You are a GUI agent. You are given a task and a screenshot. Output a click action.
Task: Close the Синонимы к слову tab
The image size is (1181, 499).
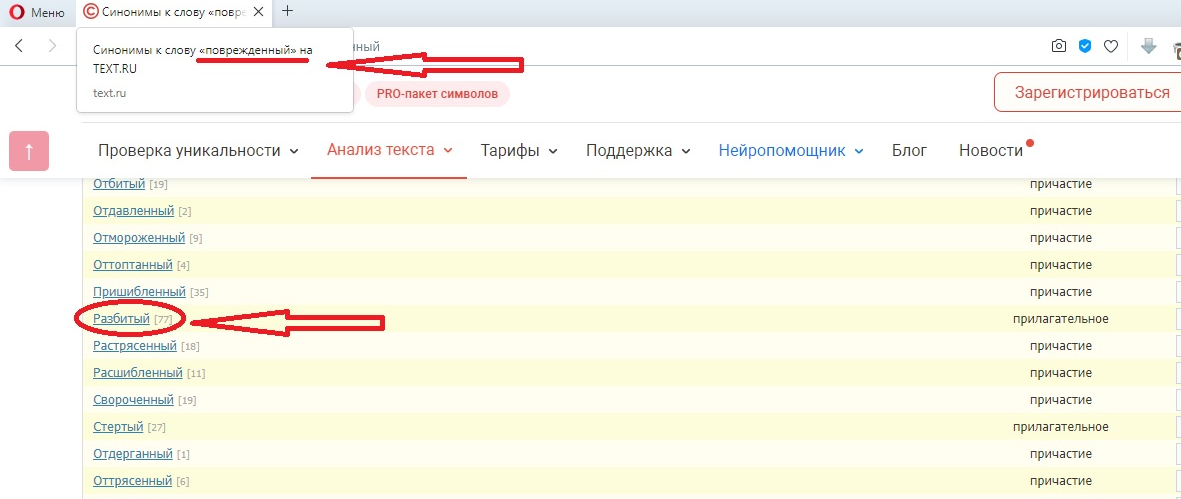(261, 12)
